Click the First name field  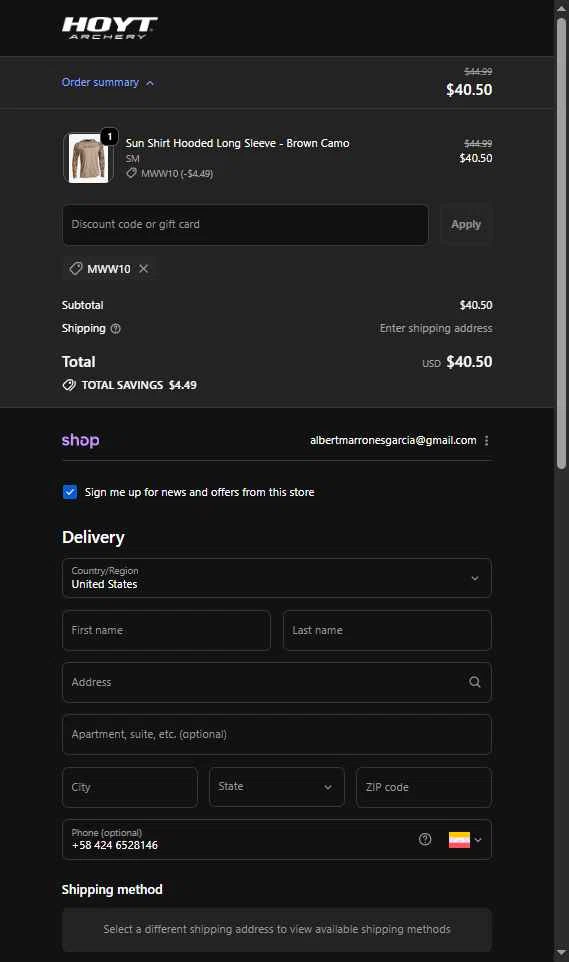[x=166, y=630]
